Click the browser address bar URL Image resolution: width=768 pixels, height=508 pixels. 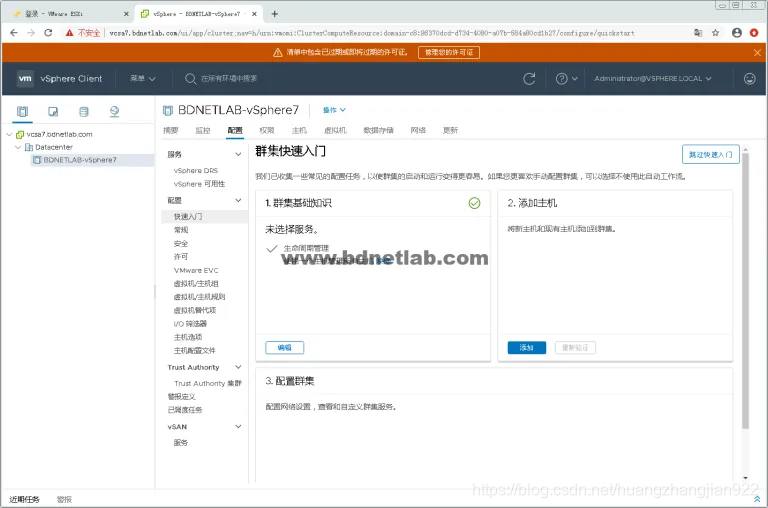371,33
